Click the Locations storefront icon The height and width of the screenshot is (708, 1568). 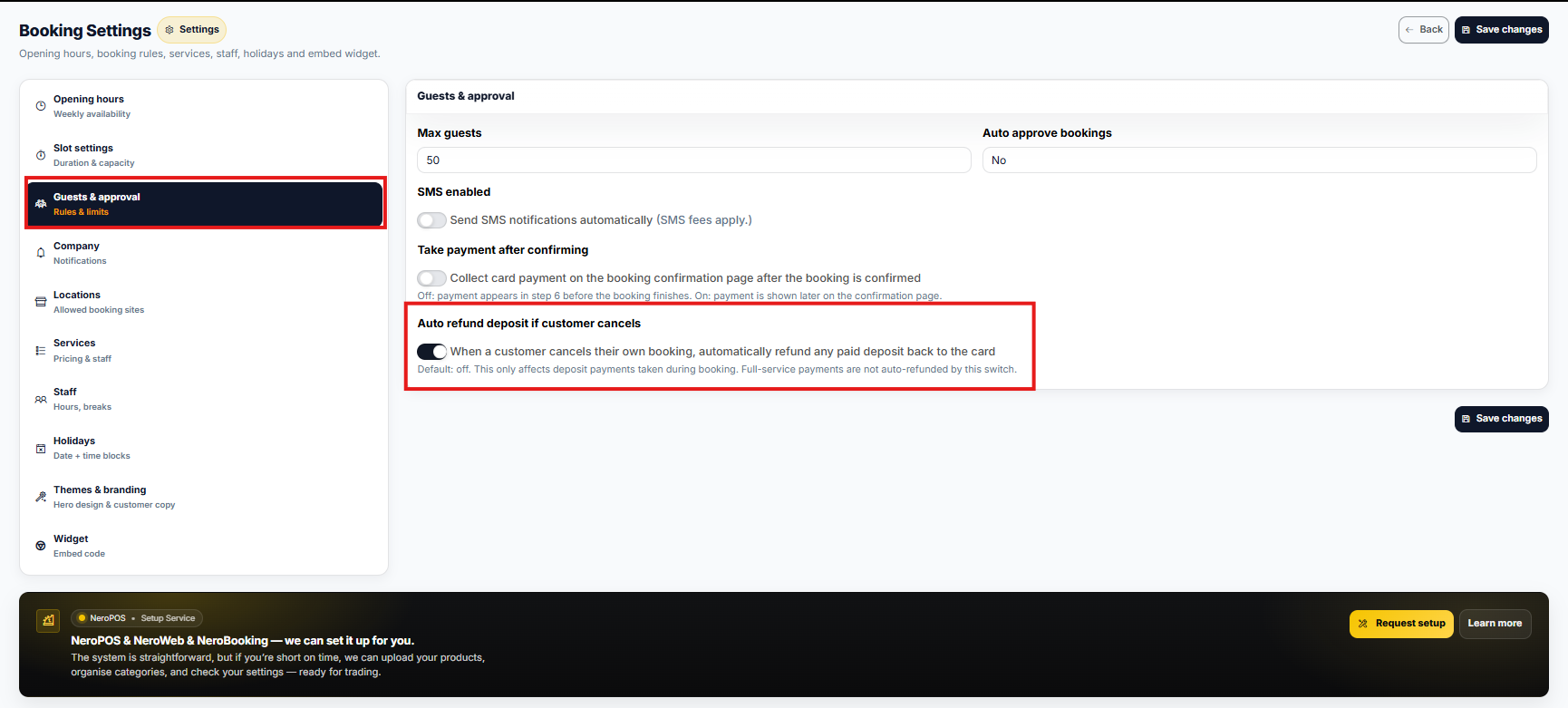tap(41, 302)
